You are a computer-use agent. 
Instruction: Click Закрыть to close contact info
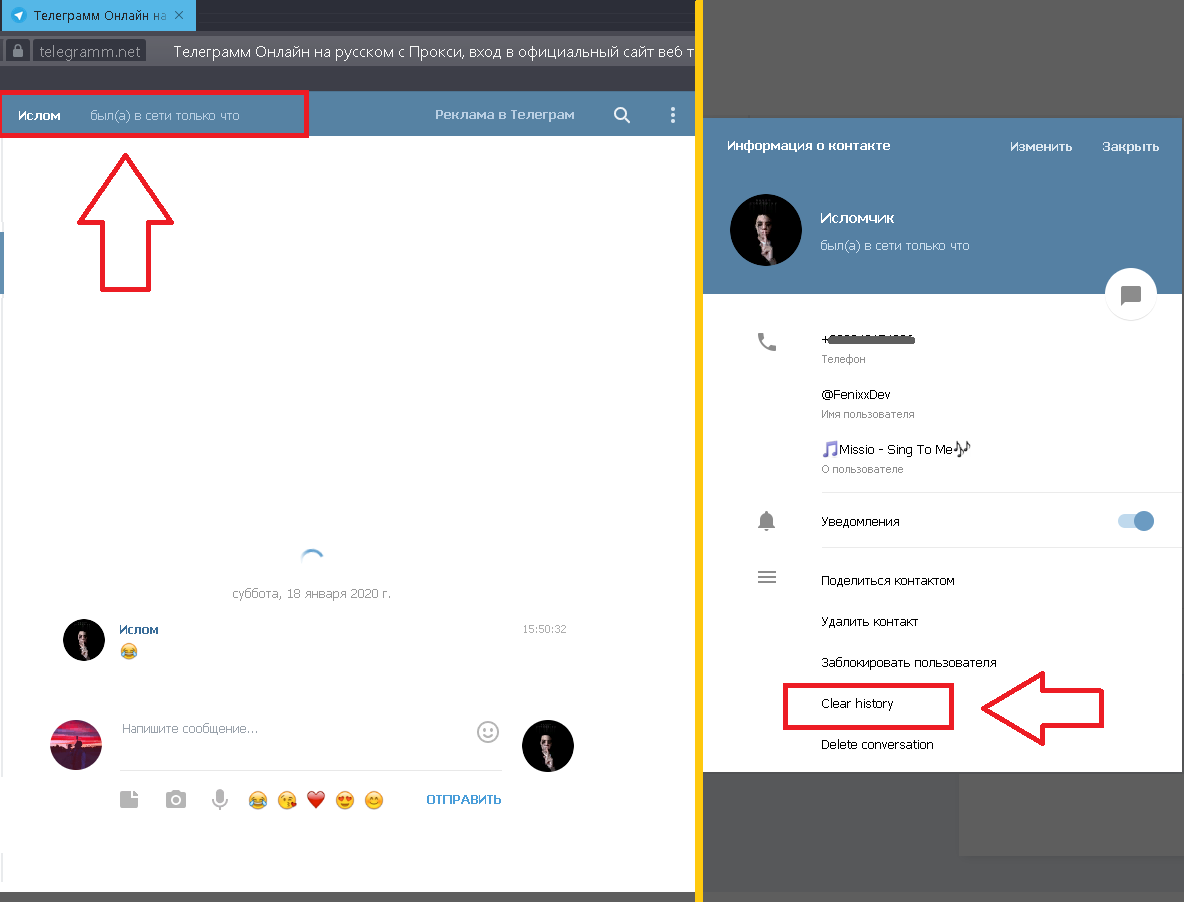pyautogui.click(x=1130, y=146)
